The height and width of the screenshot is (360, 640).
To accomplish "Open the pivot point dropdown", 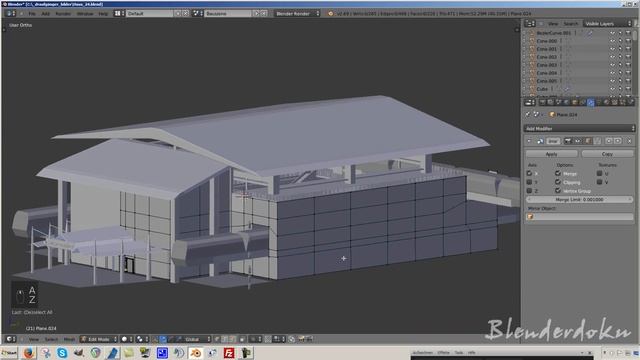I will [142, 339].
